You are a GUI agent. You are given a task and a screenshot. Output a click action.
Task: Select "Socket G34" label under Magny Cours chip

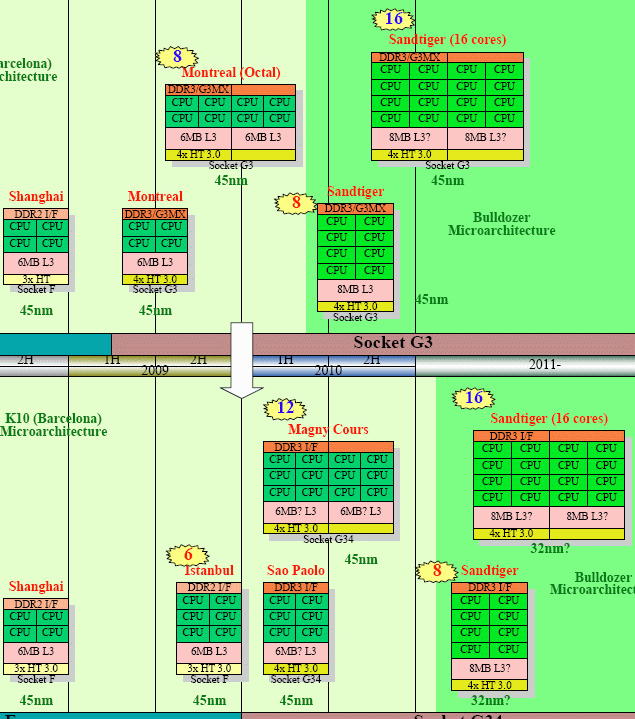(x=328, y=539)
